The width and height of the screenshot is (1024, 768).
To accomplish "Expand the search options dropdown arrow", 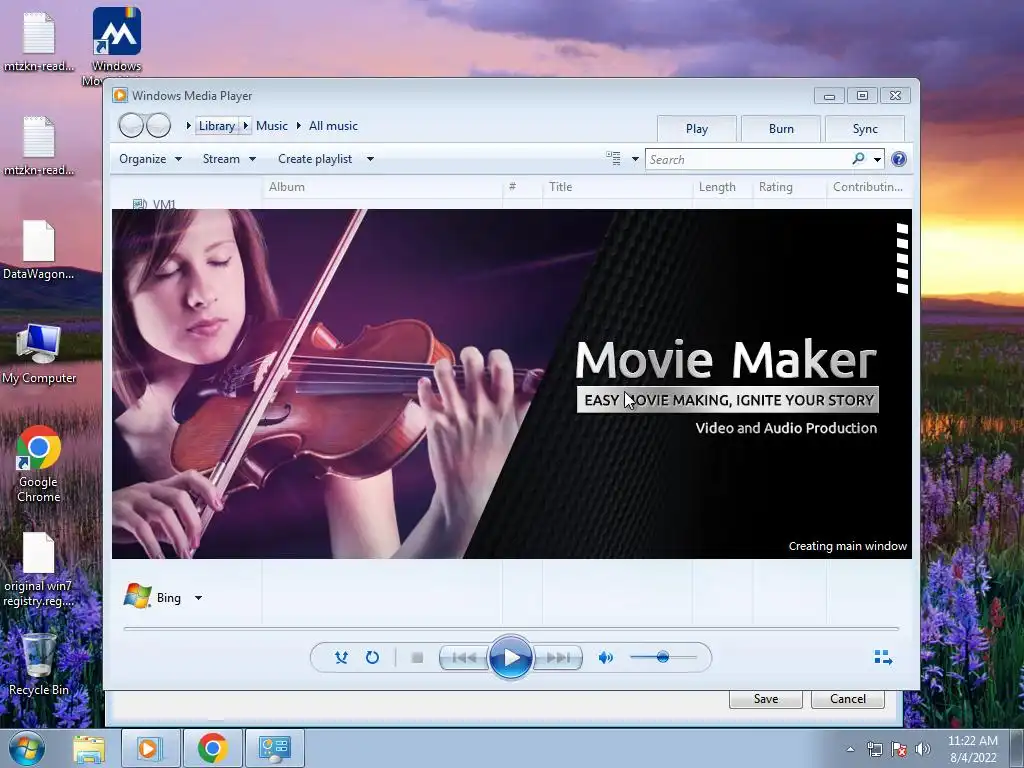I will [x=877, y=159].
